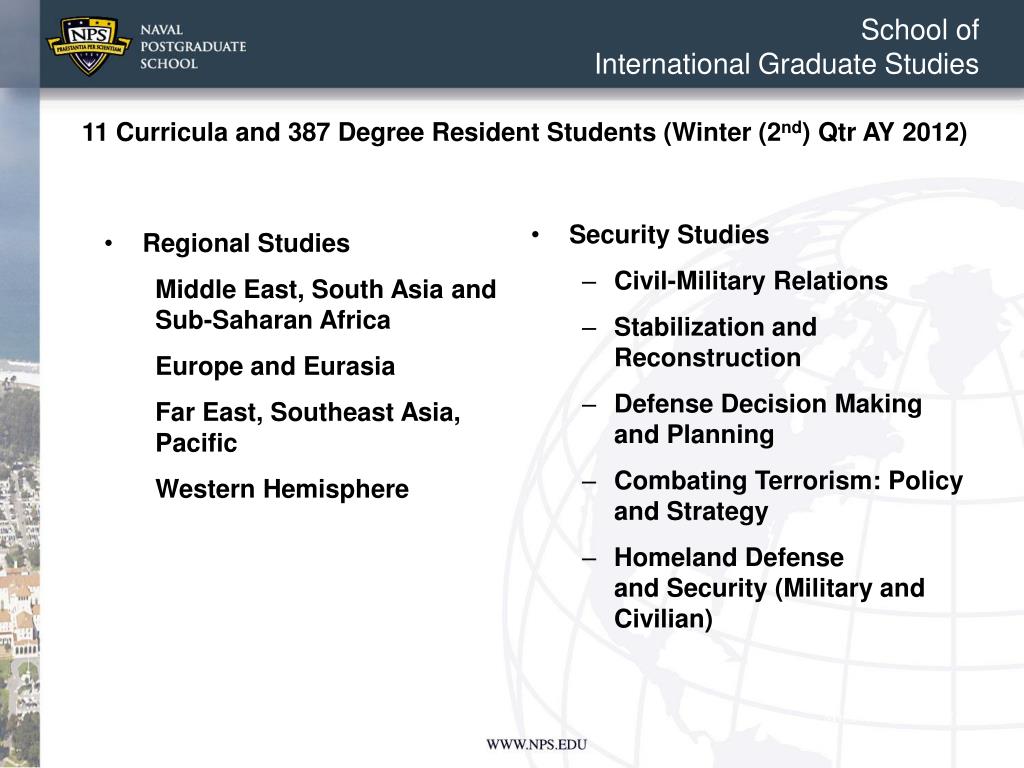Viewport: 1024px width, 768px height.
Task: Click 'International Graduate Studies' header text
Action: (x=786, y=65)
